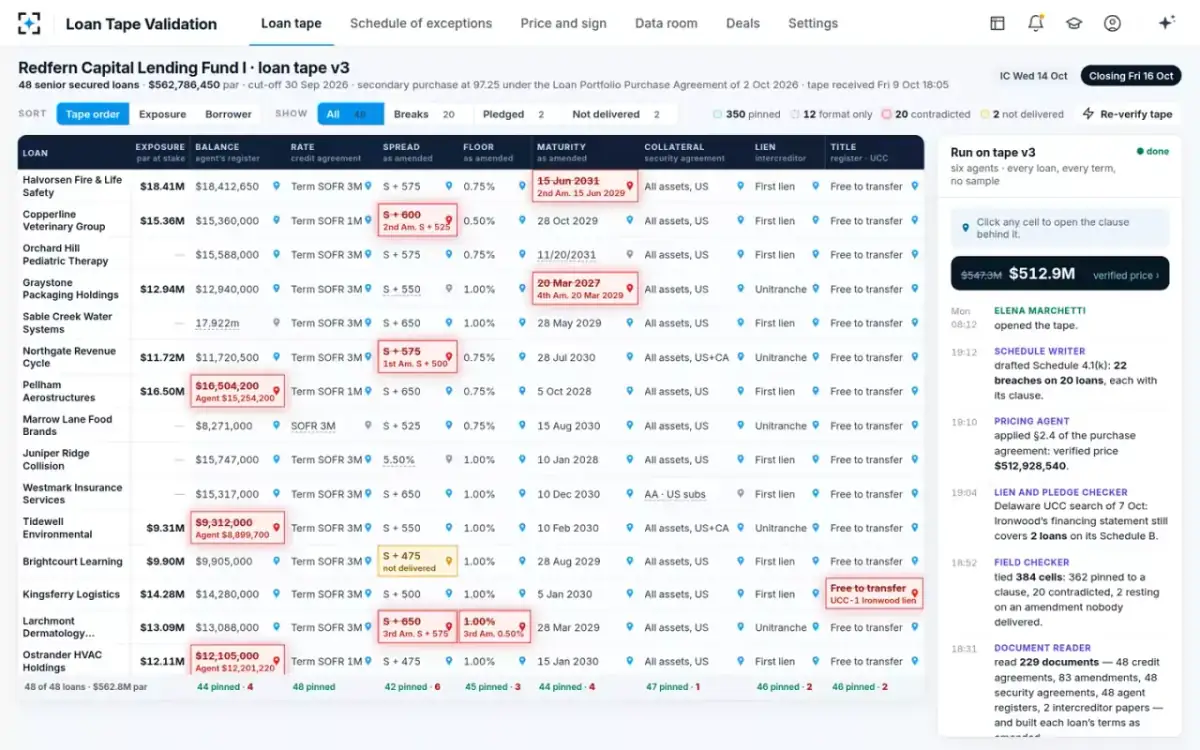Click SCHEDULE WRITER log entry heading
The image size is (1200, 750).
(1040, 352)
